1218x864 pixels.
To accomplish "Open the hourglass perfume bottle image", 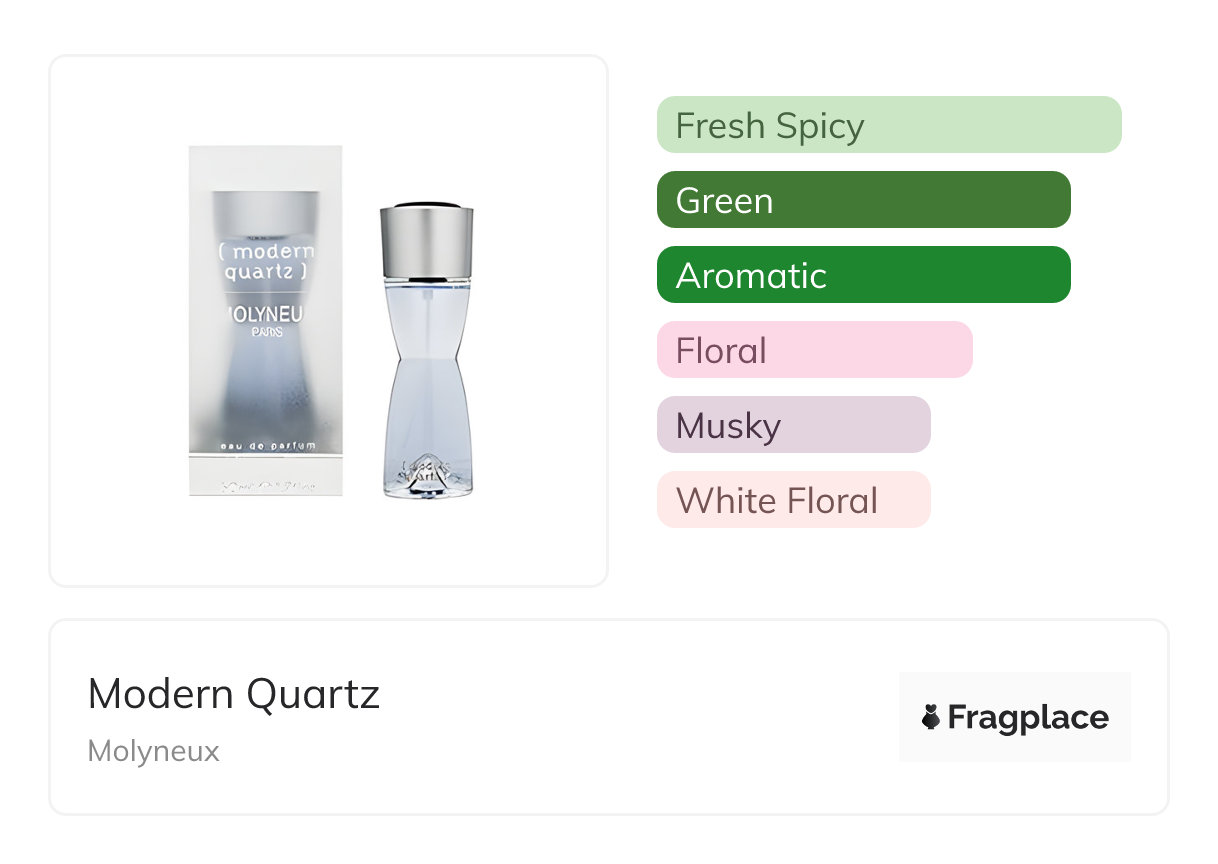I will tap(426, 351).
